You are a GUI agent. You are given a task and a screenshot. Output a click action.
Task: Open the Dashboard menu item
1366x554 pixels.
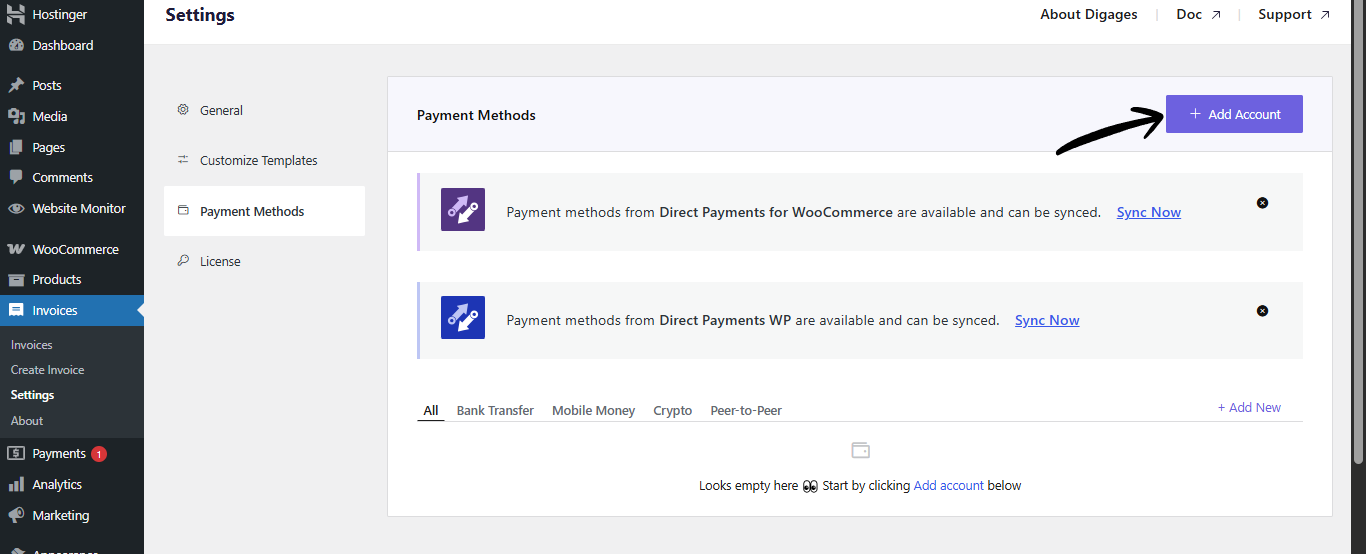coord(72,45)
